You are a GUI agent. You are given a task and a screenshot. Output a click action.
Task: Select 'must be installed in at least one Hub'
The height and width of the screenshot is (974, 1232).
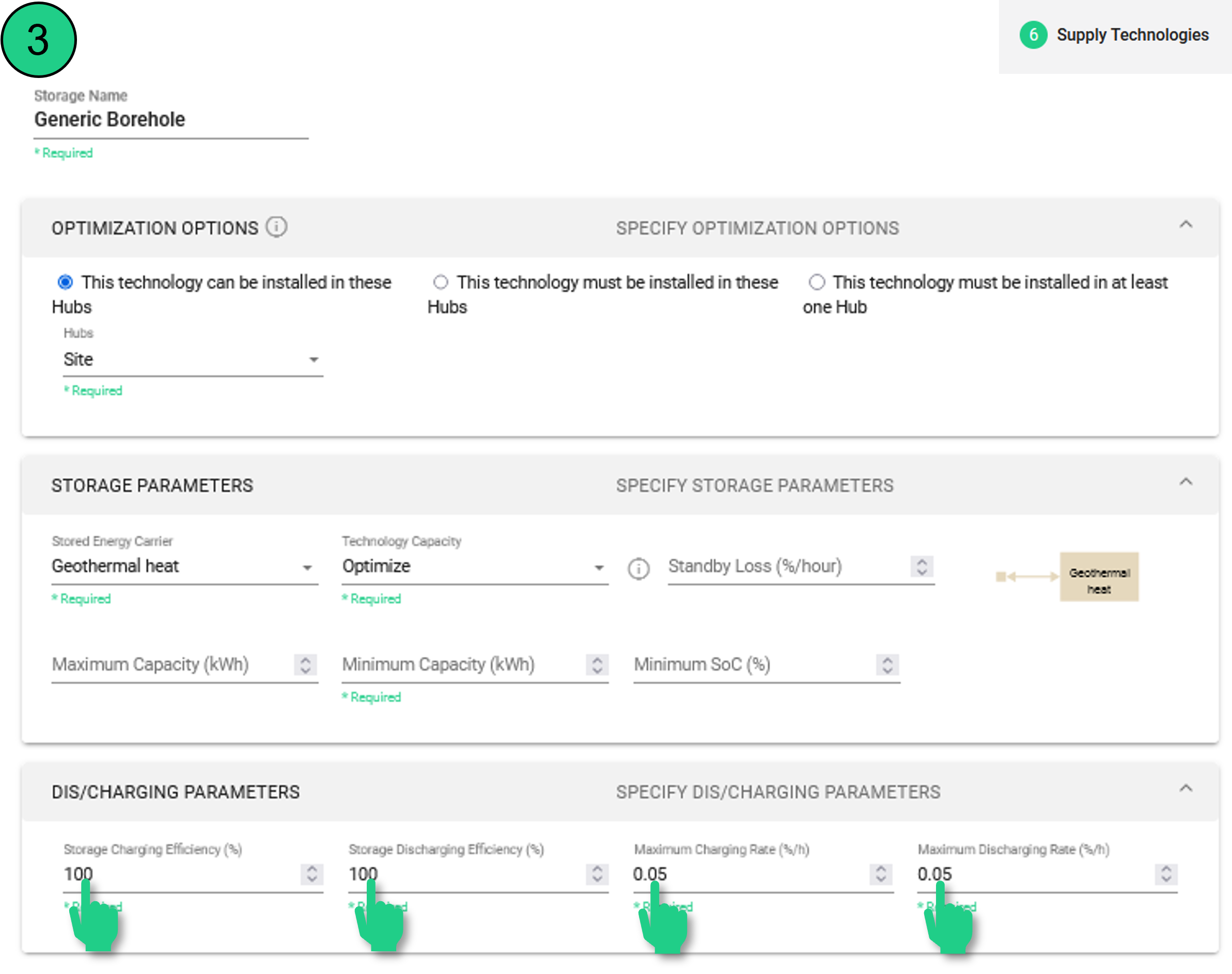click(x=817, y=282)
